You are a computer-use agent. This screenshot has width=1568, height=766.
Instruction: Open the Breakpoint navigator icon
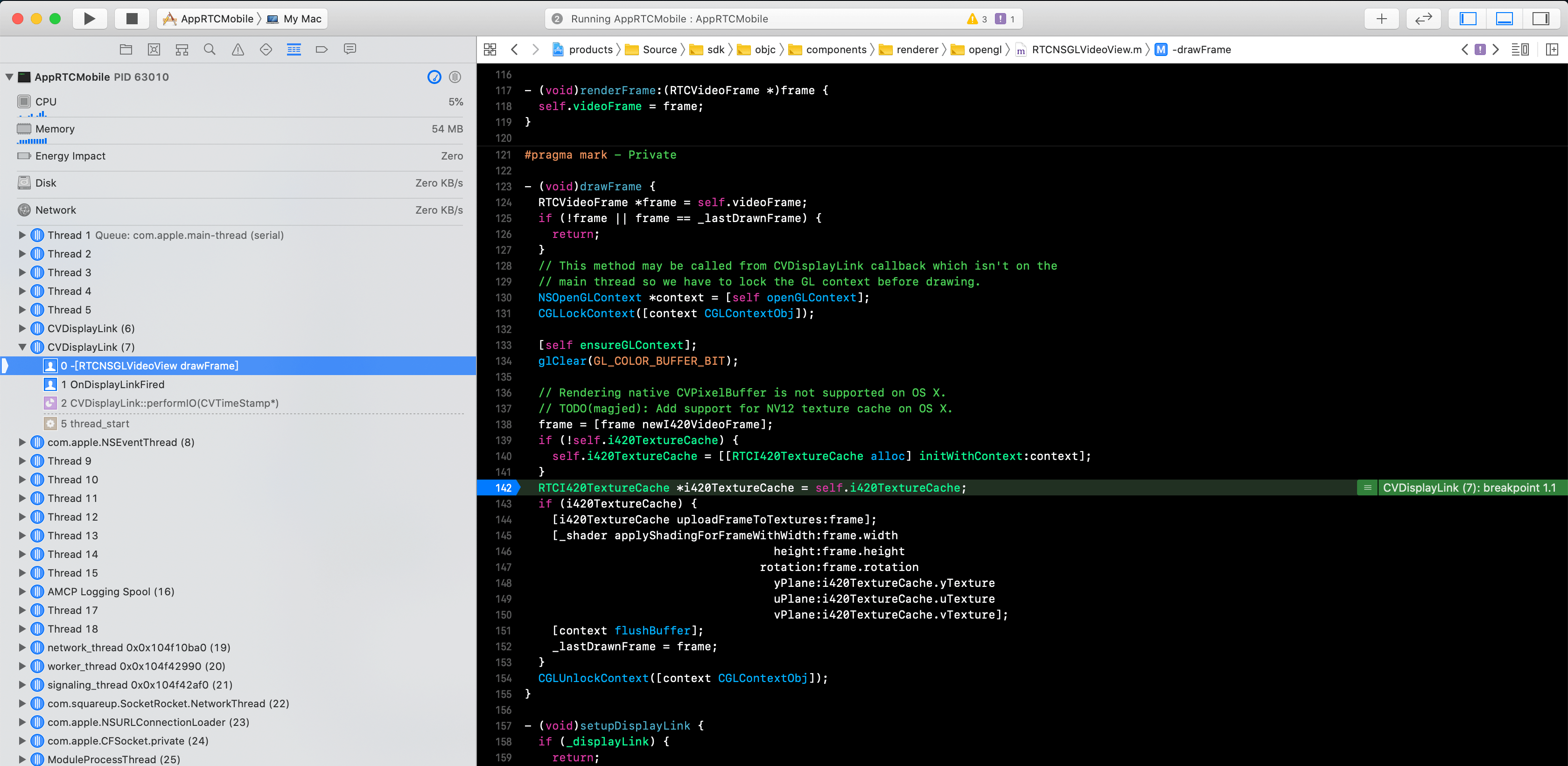tap(322, 49)
